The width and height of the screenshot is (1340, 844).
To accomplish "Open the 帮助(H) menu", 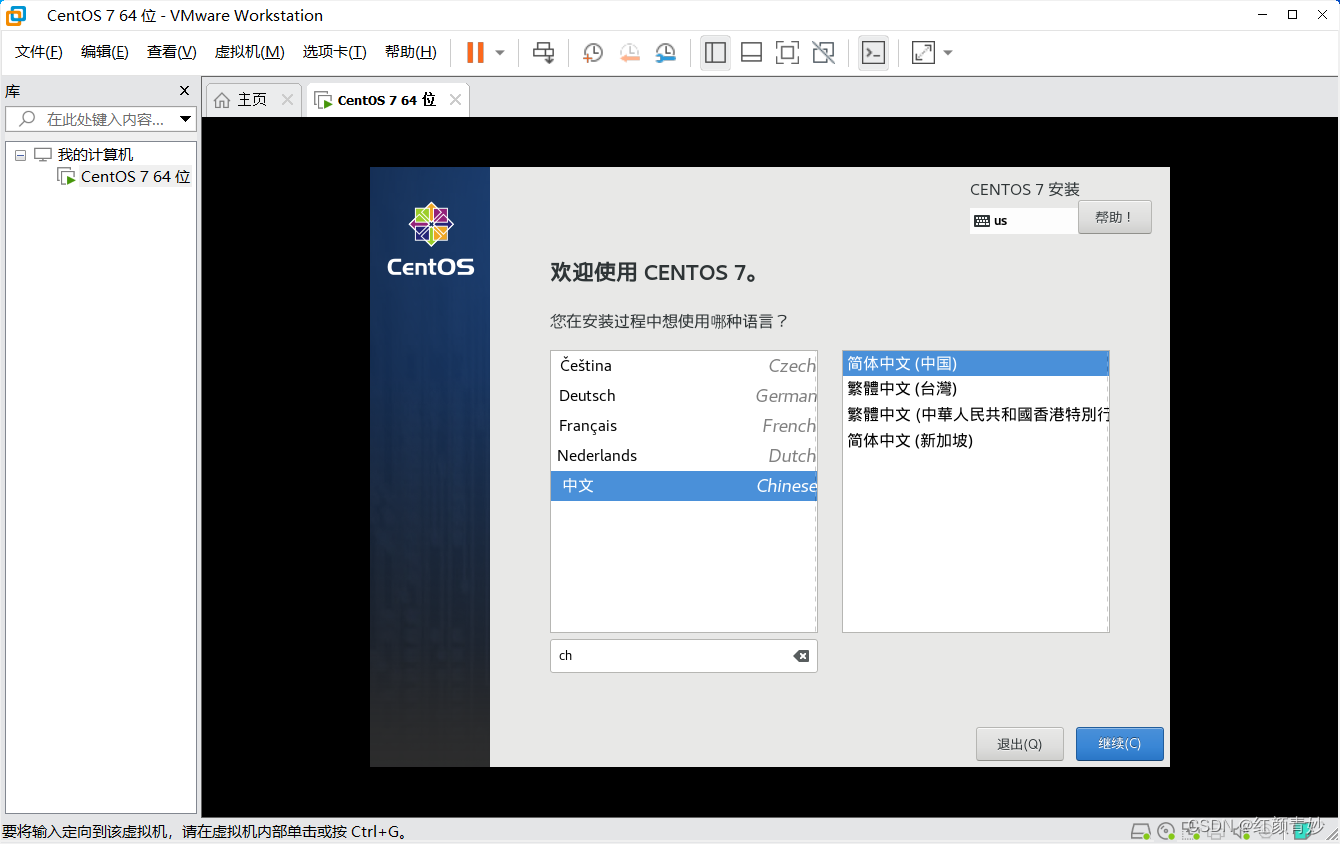I will coord(411,52).
